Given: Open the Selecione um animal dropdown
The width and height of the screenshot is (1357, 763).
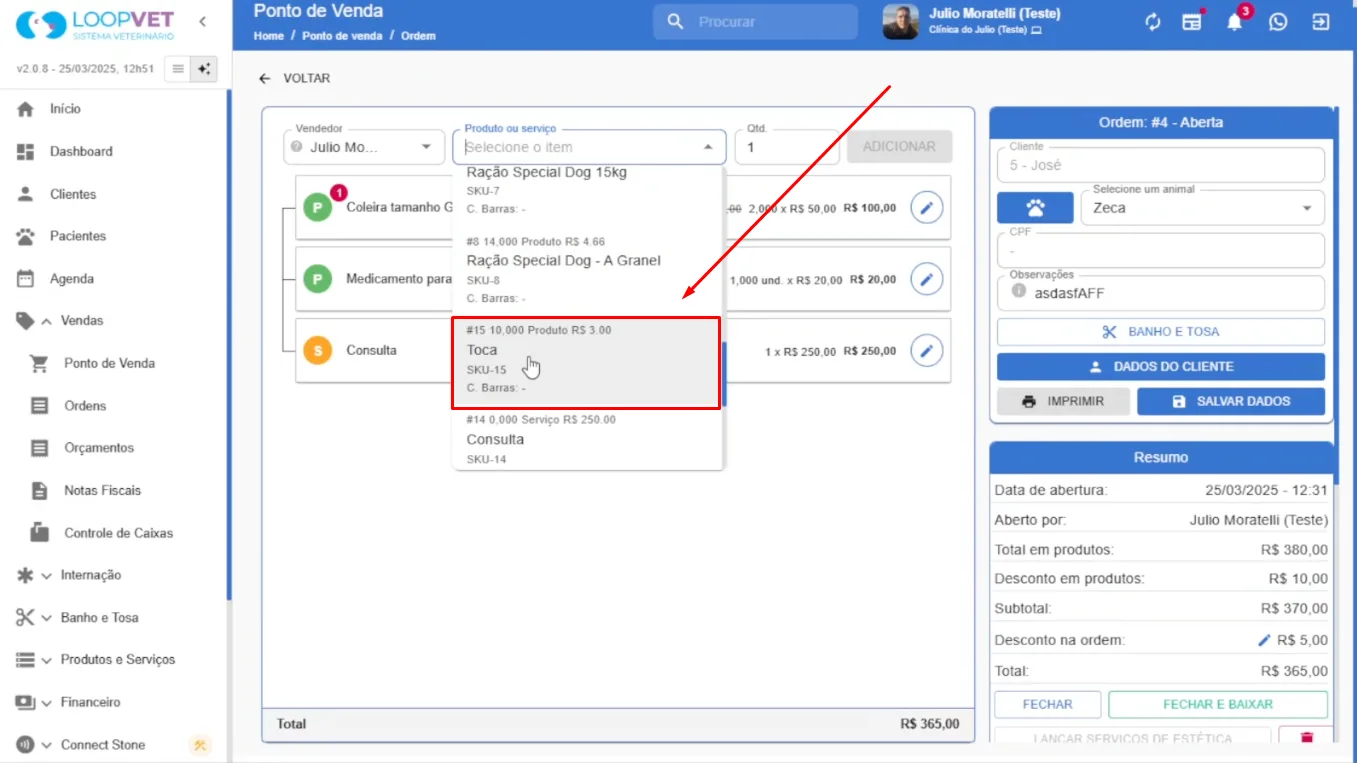Looking at the screenshot, I should click(x=1203, y=208).
